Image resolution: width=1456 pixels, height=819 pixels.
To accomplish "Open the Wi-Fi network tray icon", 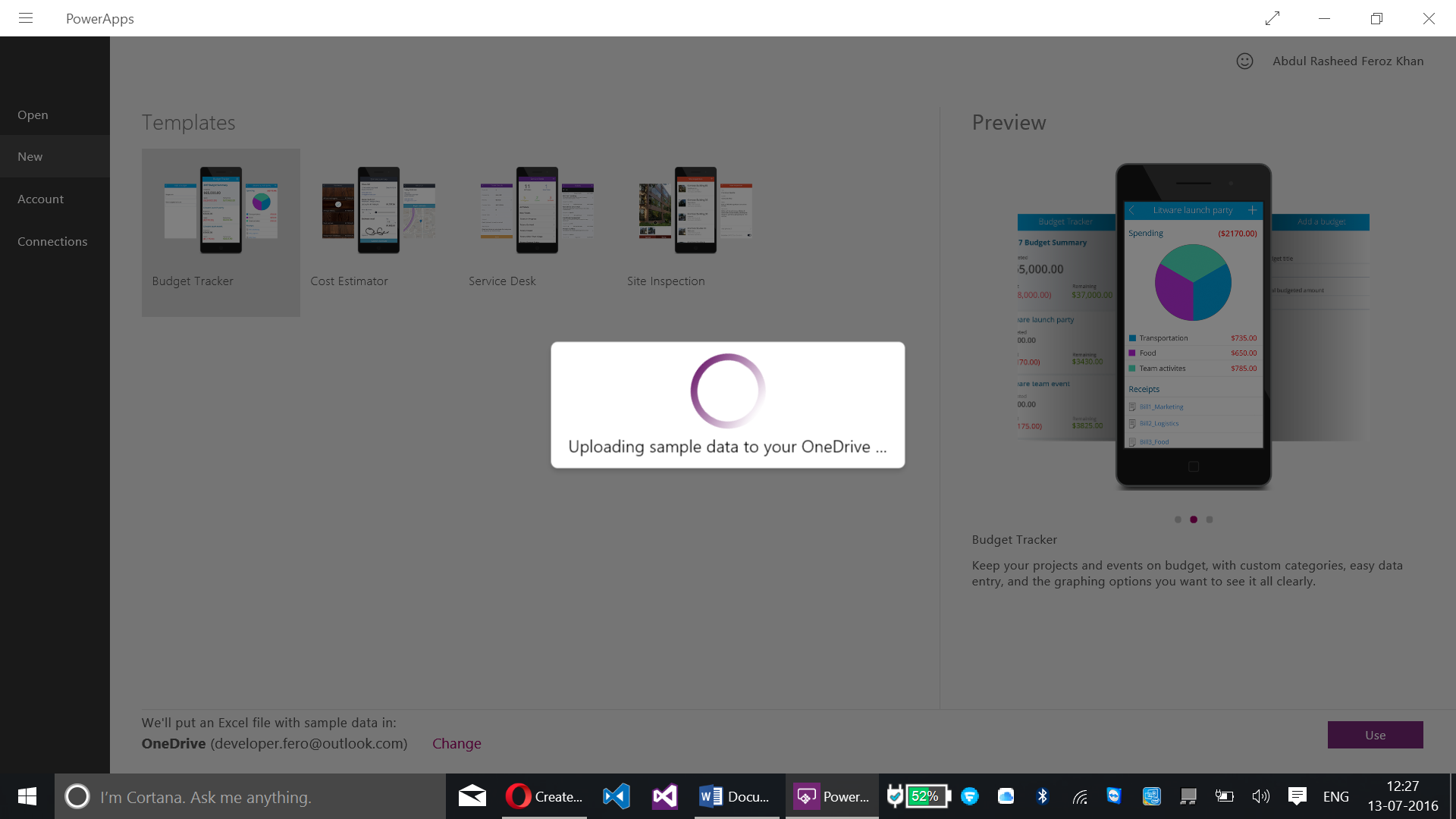I will [x=1080, y=796].
